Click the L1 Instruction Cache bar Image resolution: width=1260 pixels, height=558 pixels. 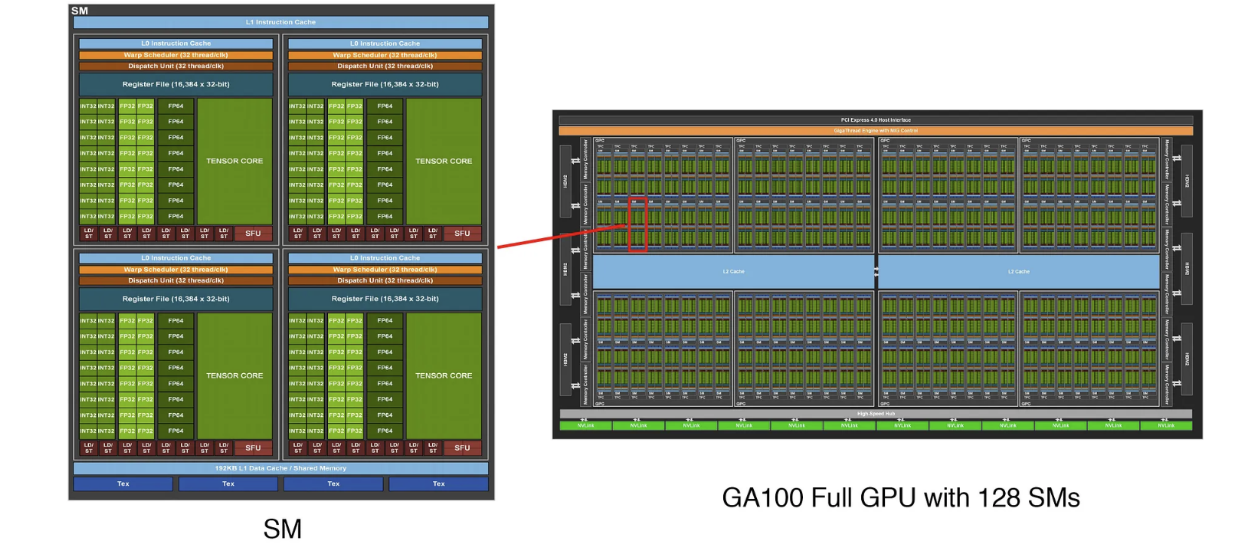[280, 22]
